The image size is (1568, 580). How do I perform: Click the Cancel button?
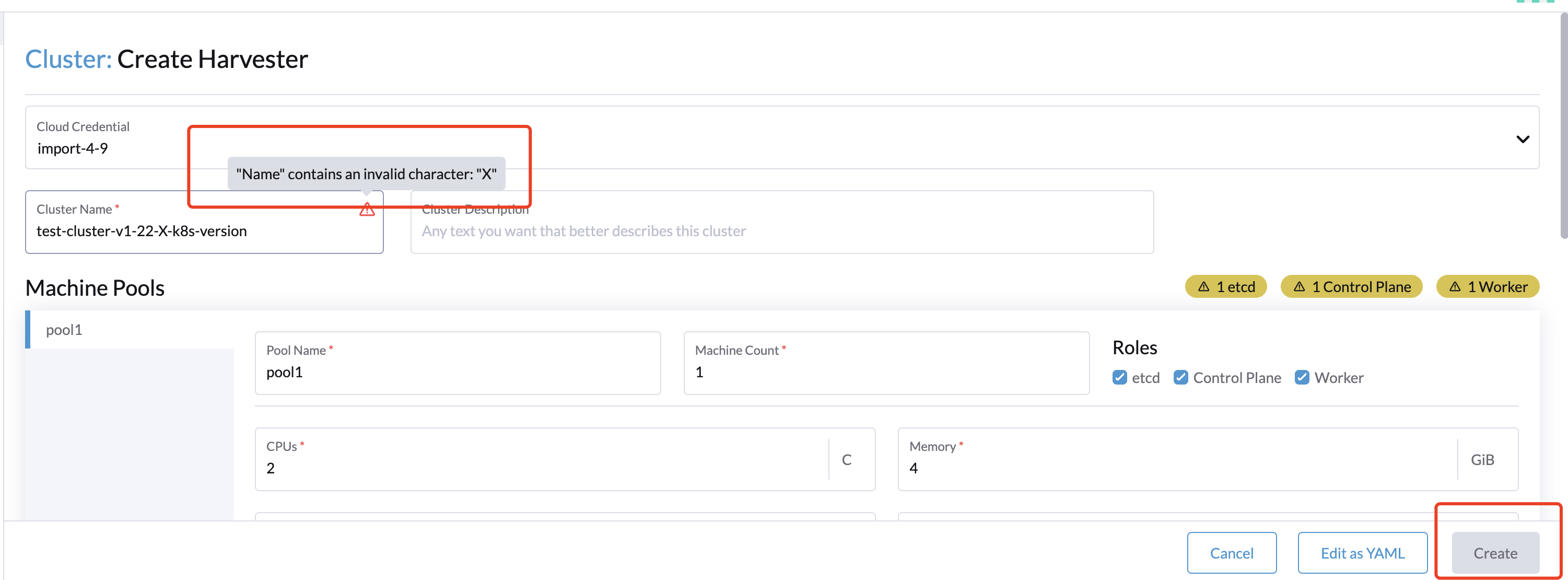point(1232,553)
